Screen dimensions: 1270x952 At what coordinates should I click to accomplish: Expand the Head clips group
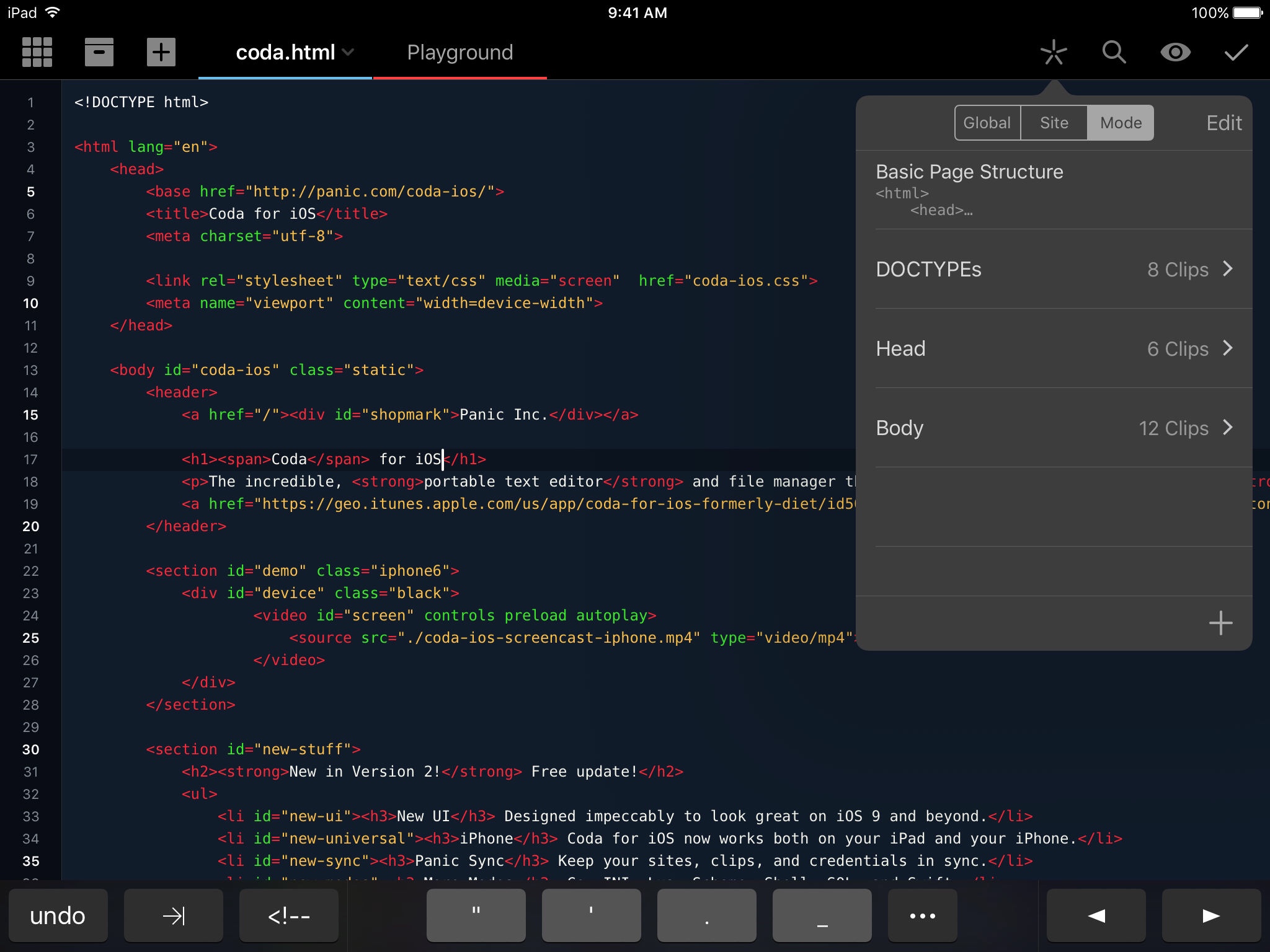pos(1054,348)
